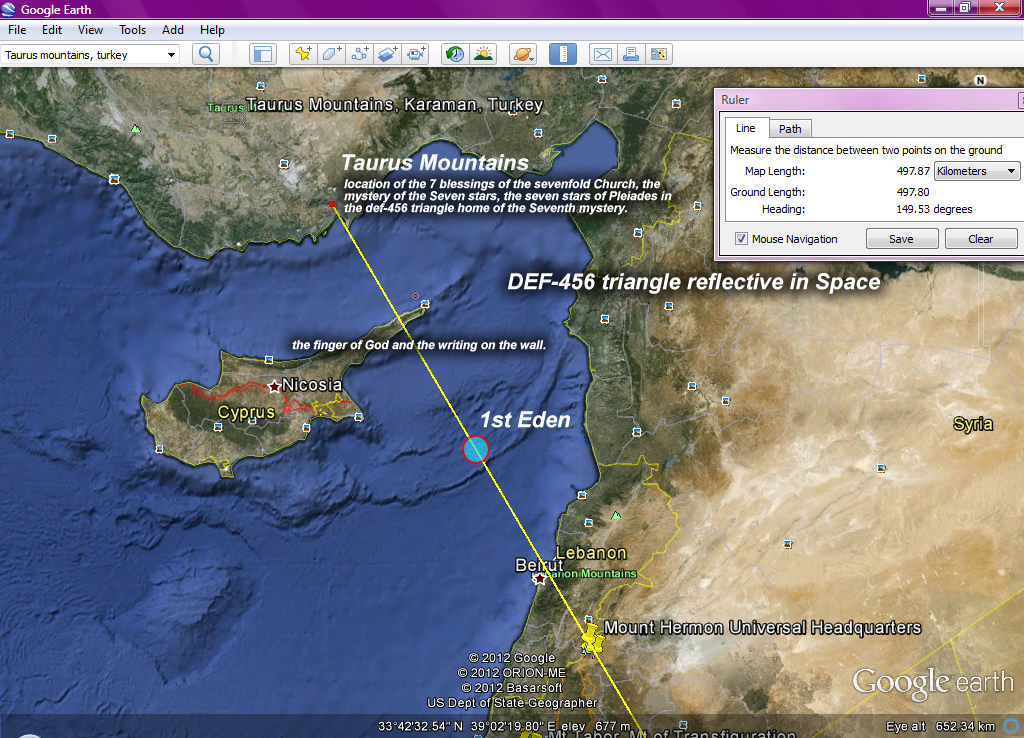Click the Mount Hermon Universal Headquarters label
1024x738 pixels.
[762, 628]
